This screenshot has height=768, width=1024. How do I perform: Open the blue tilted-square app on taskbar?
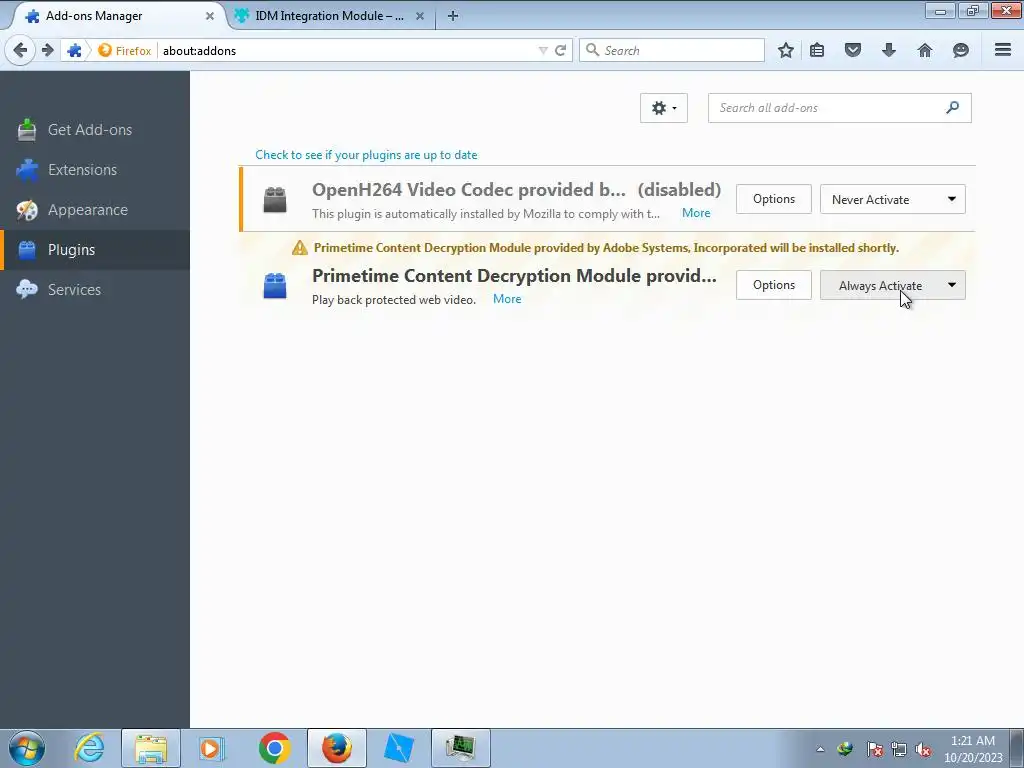click(399, 748)
